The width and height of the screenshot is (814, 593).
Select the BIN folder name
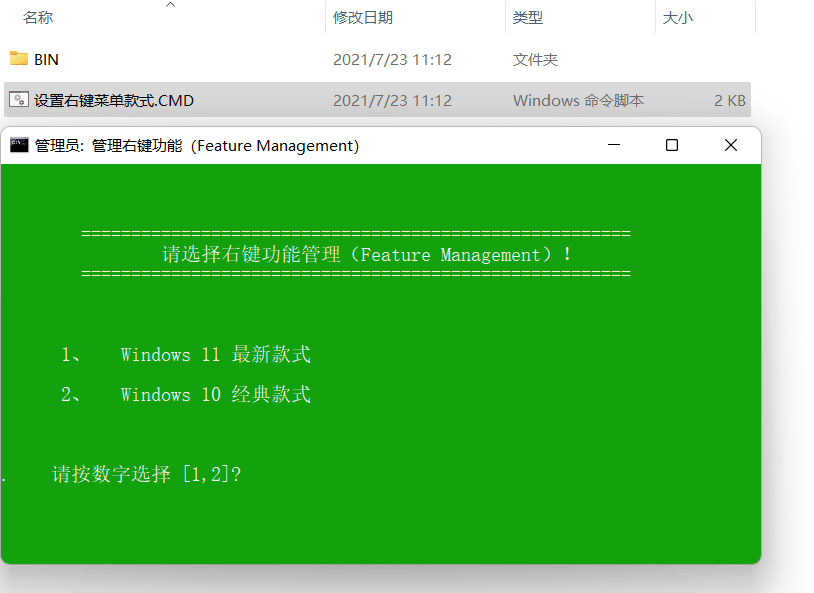click(47, 60)
